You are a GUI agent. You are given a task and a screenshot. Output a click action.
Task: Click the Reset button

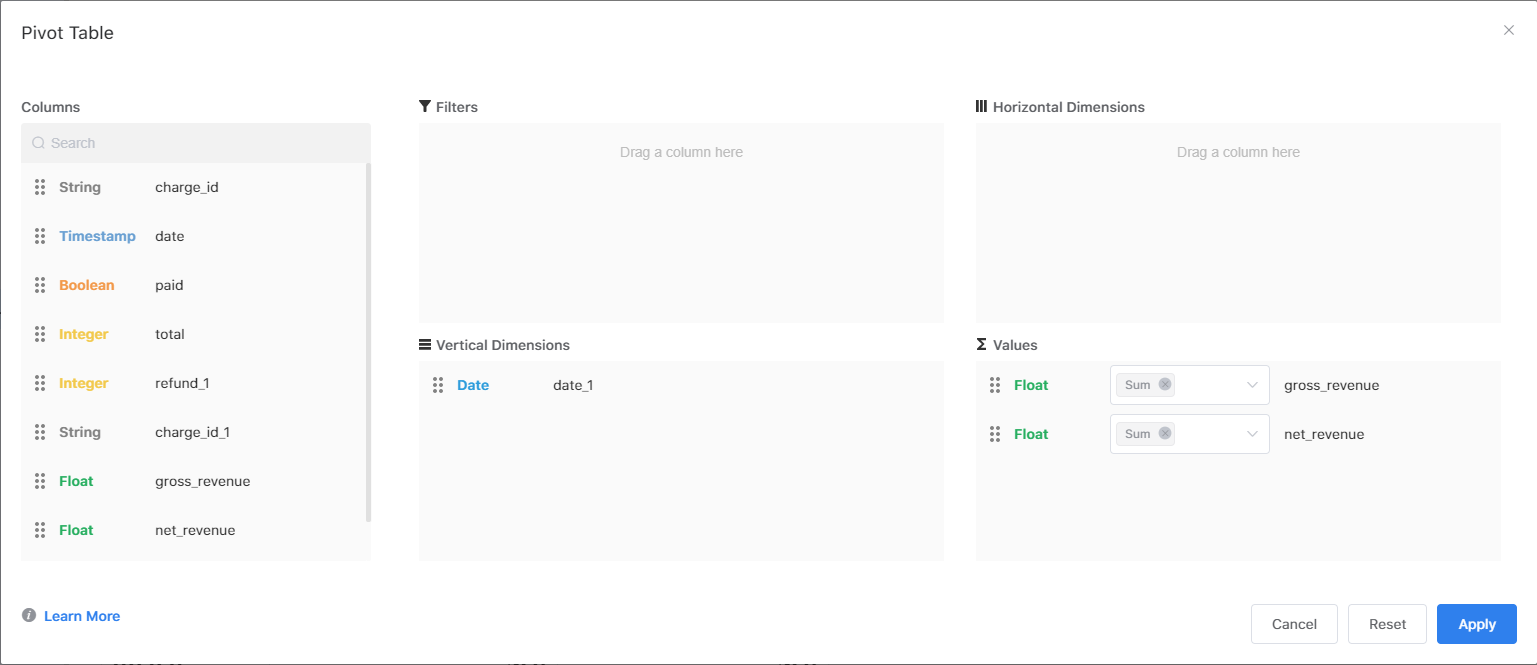1387,623
